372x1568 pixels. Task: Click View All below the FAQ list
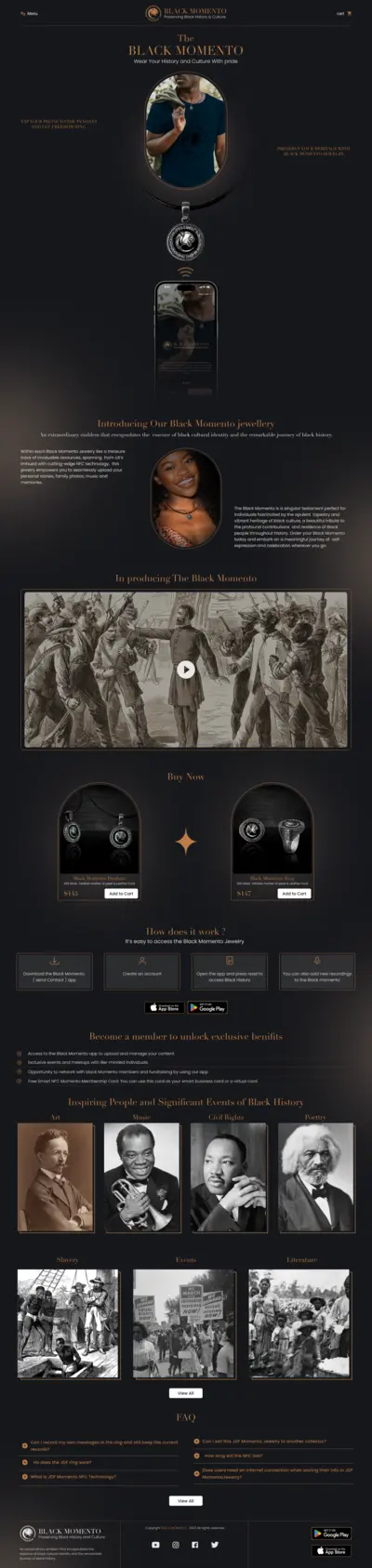(x=186, y=1500)
